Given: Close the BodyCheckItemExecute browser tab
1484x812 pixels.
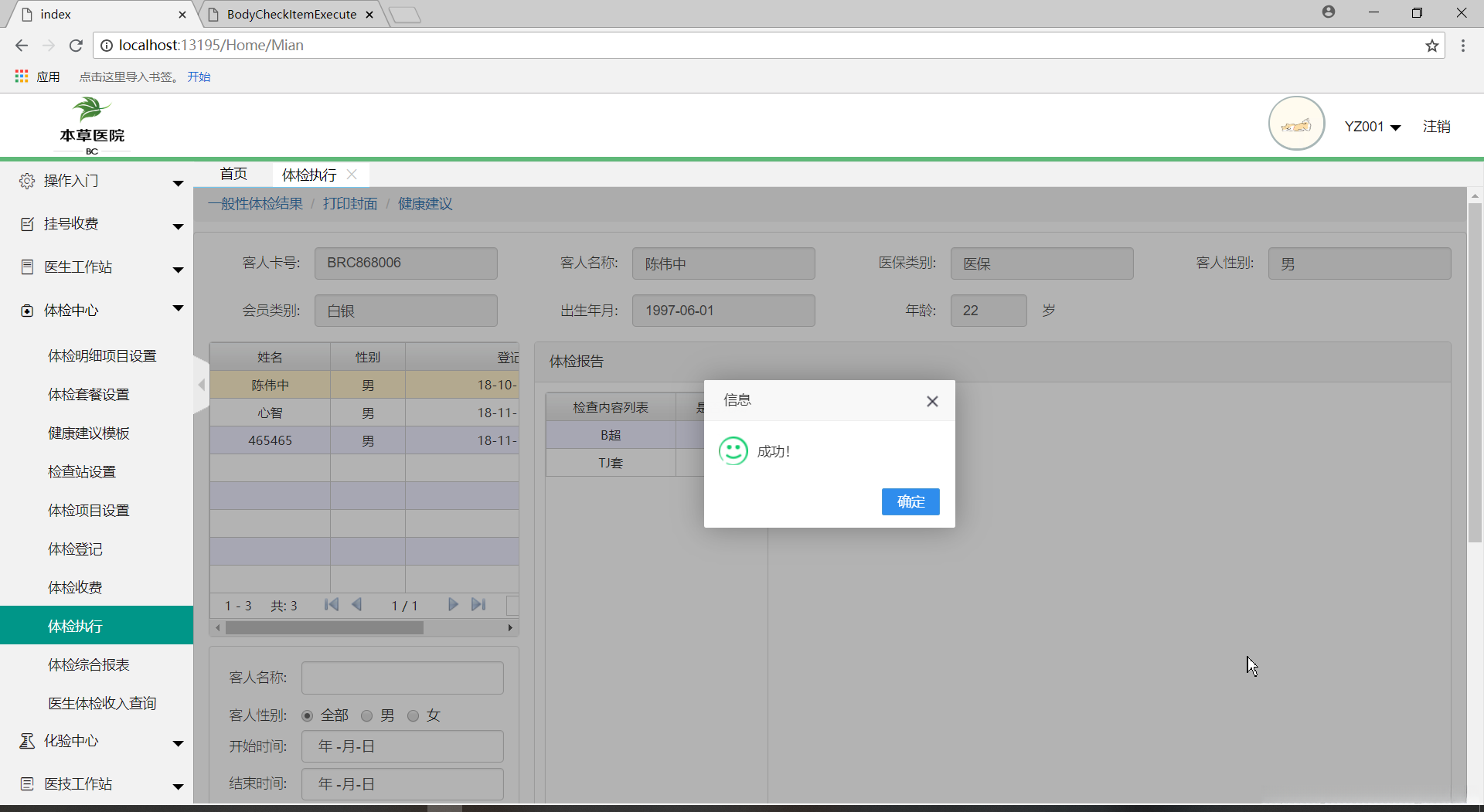Looking at the screenshot, I should [369, 15].
